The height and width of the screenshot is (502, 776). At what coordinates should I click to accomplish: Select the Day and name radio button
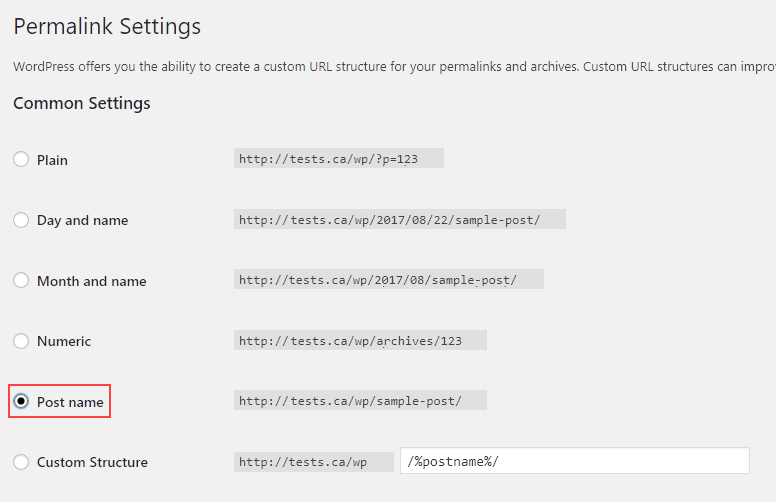point(21,220)
